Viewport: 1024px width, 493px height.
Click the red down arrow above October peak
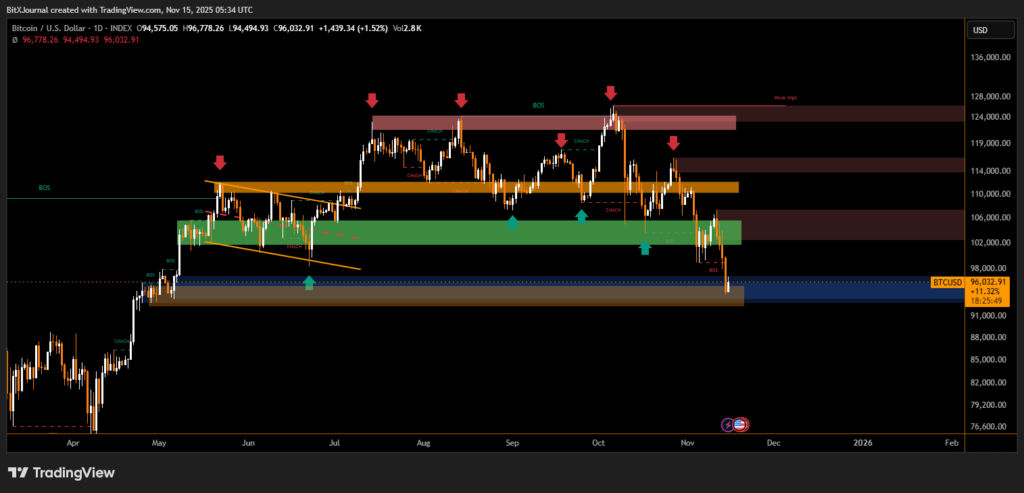coord(611,92)
